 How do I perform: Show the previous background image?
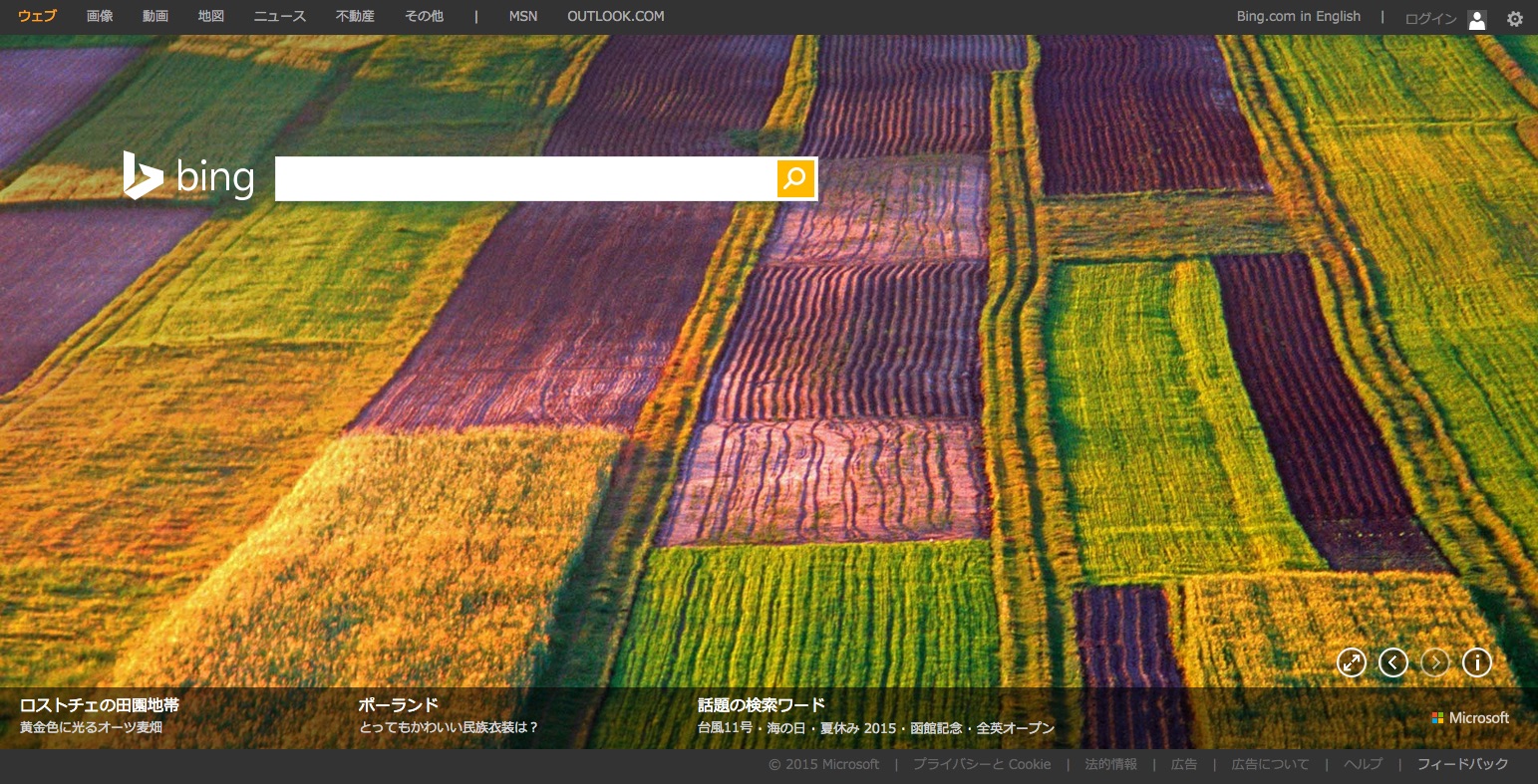[1392, 662]
